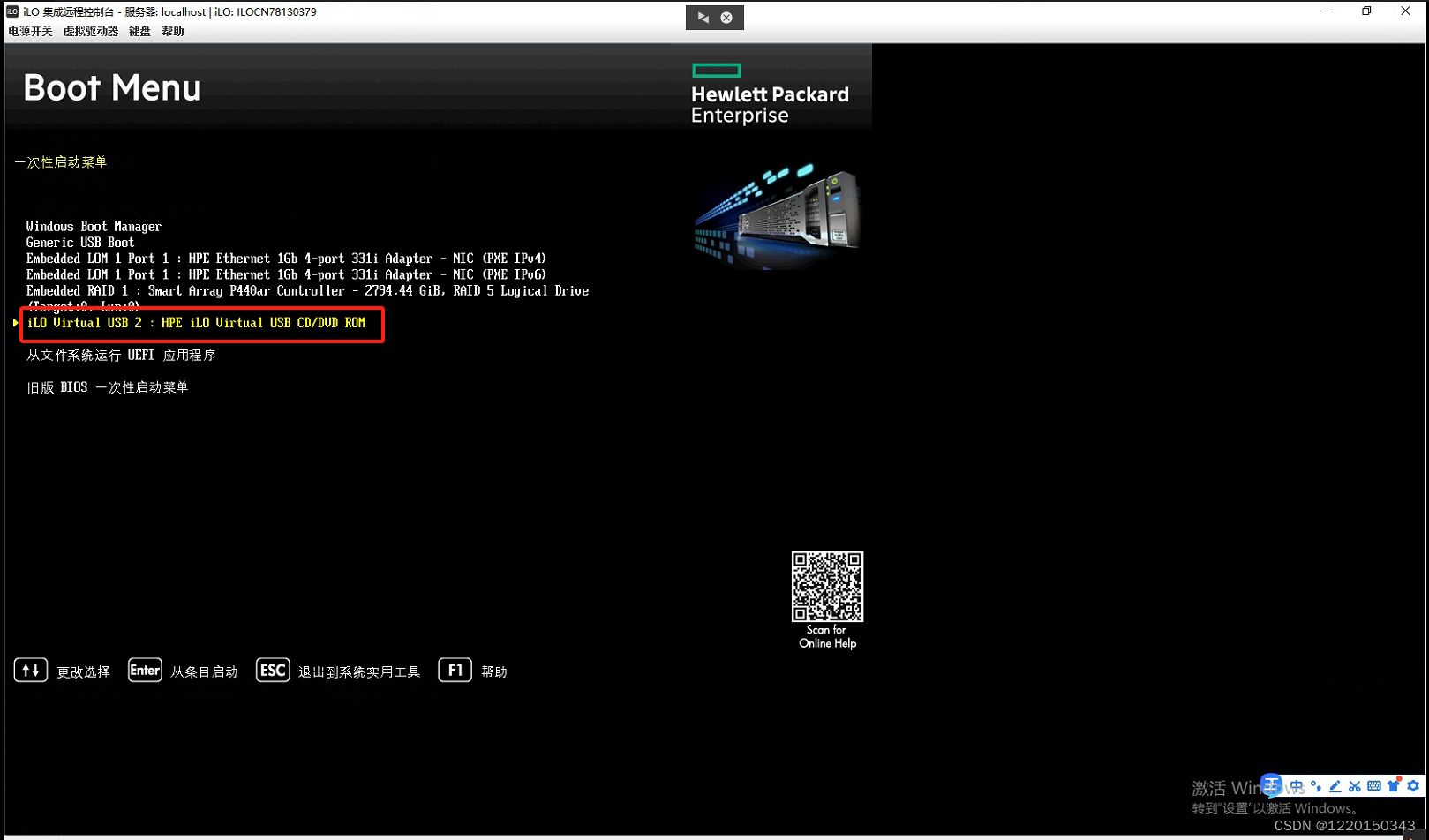Click the server rack image
1429x840 pixels.
tap(777, 215)
